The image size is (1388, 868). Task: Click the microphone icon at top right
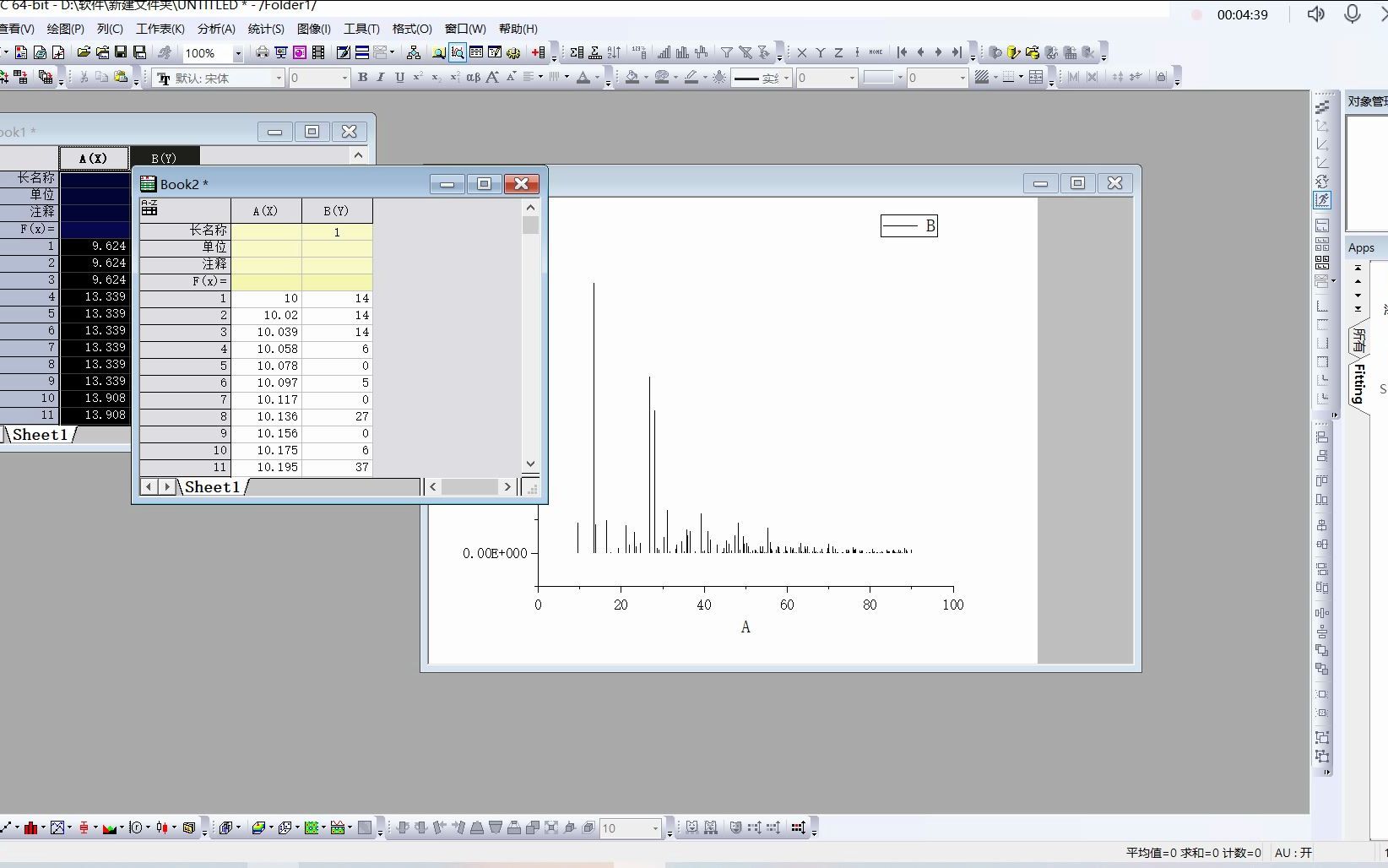1353,14
